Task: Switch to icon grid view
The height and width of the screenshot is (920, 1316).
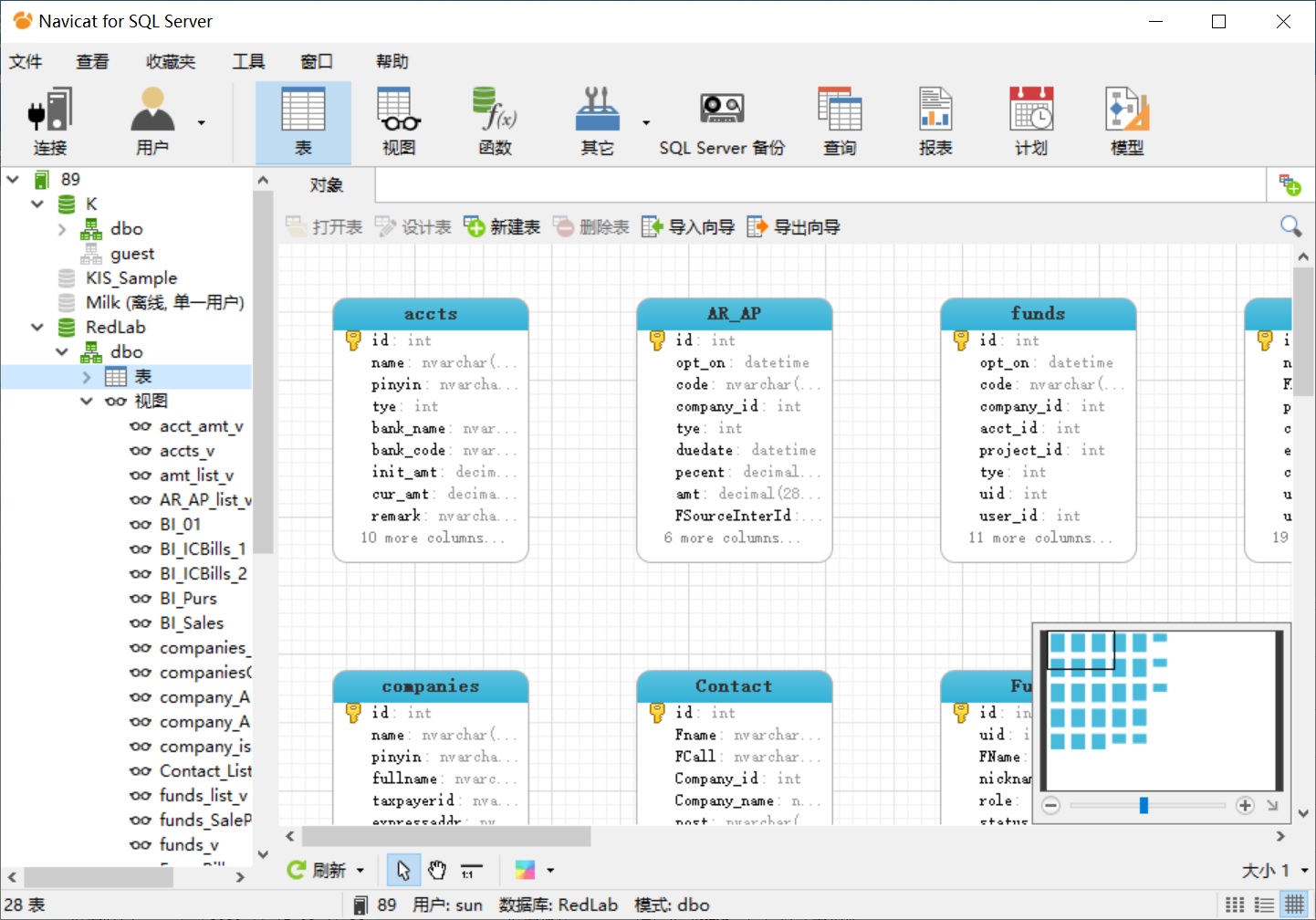Action: [1235, 904]
